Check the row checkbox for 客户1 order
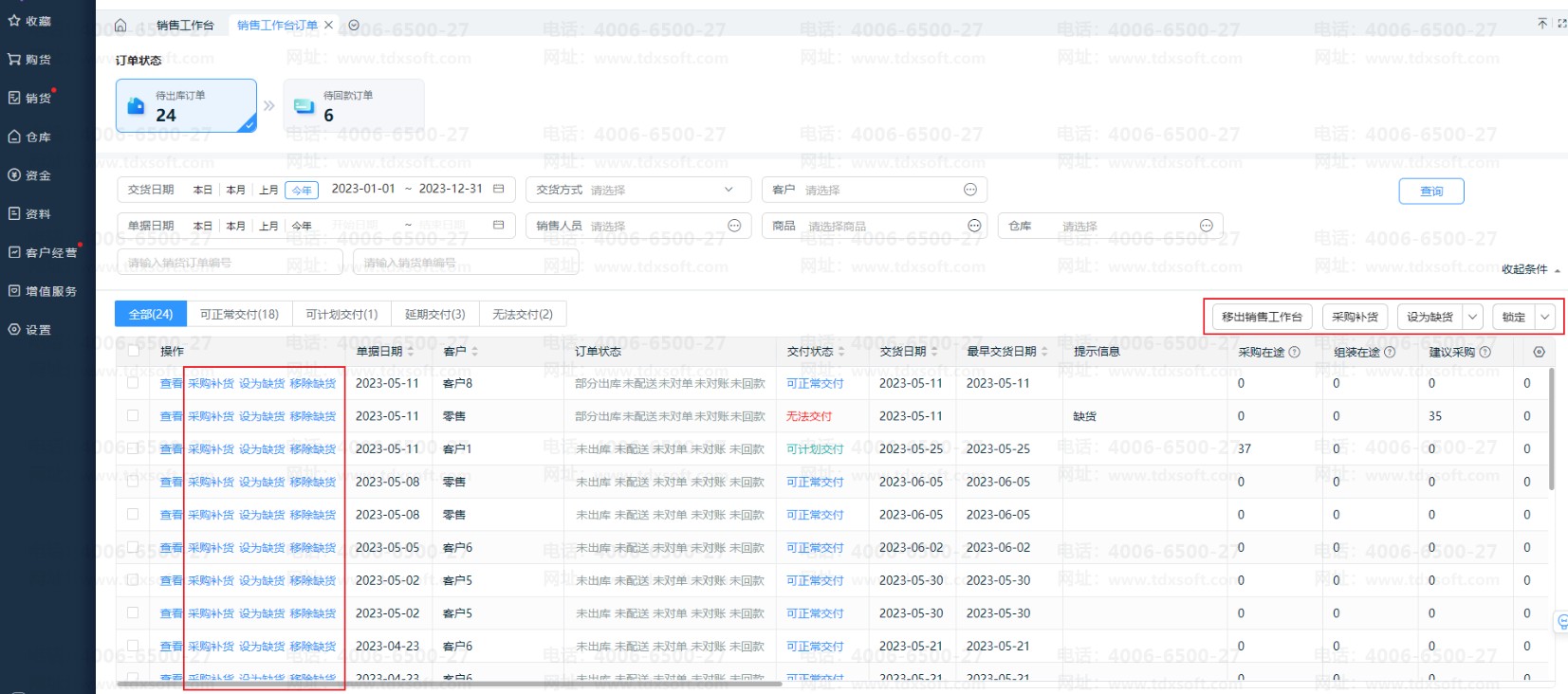Image resolution: width=1568 pixels, height=694 pixels. click(x=133, y=448)
